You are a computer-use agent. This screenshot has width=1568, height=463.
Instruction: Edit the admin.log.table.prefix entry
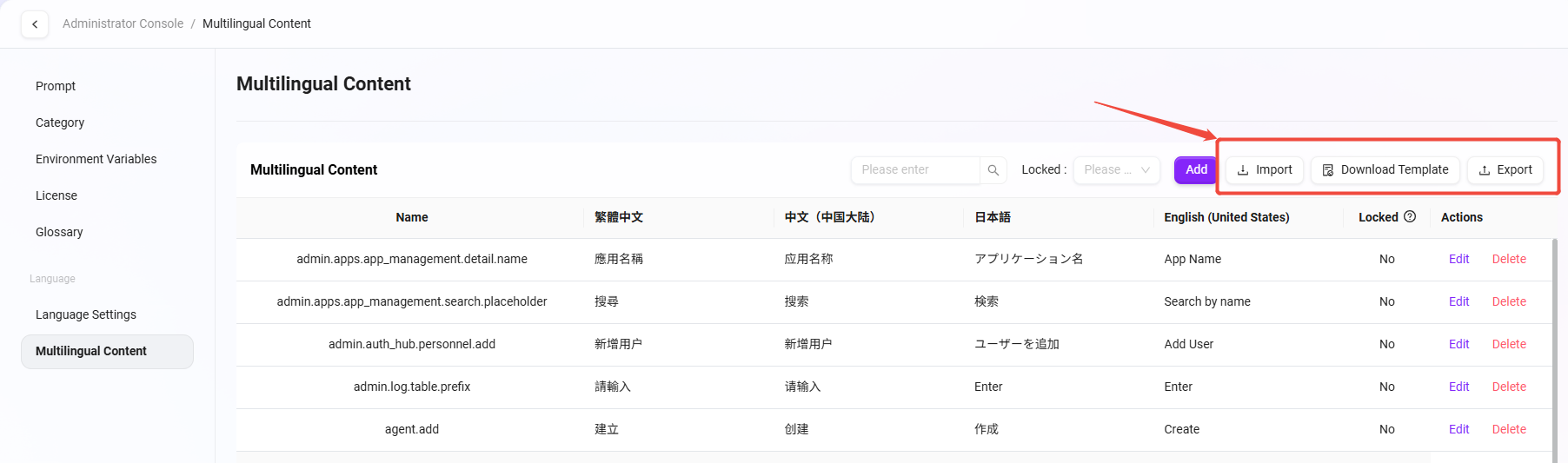click(1458, 387)
